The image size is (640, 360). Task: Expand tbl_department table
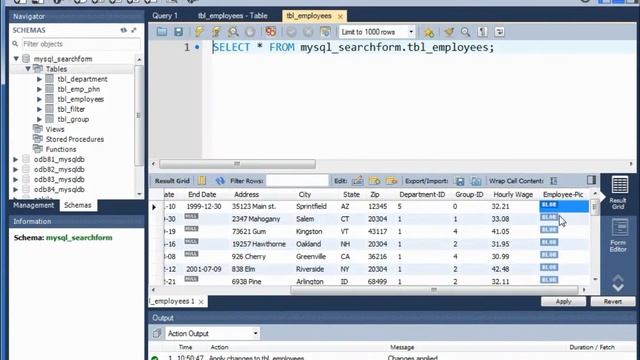coord(40,79)
